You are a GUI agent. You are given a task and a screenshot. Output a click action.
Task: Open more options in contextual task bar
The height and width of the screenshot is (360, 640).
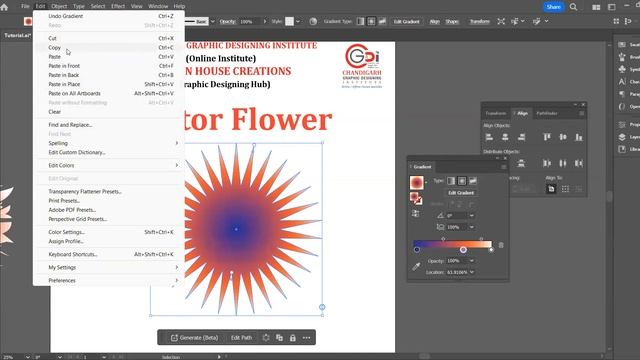(307, 338)
